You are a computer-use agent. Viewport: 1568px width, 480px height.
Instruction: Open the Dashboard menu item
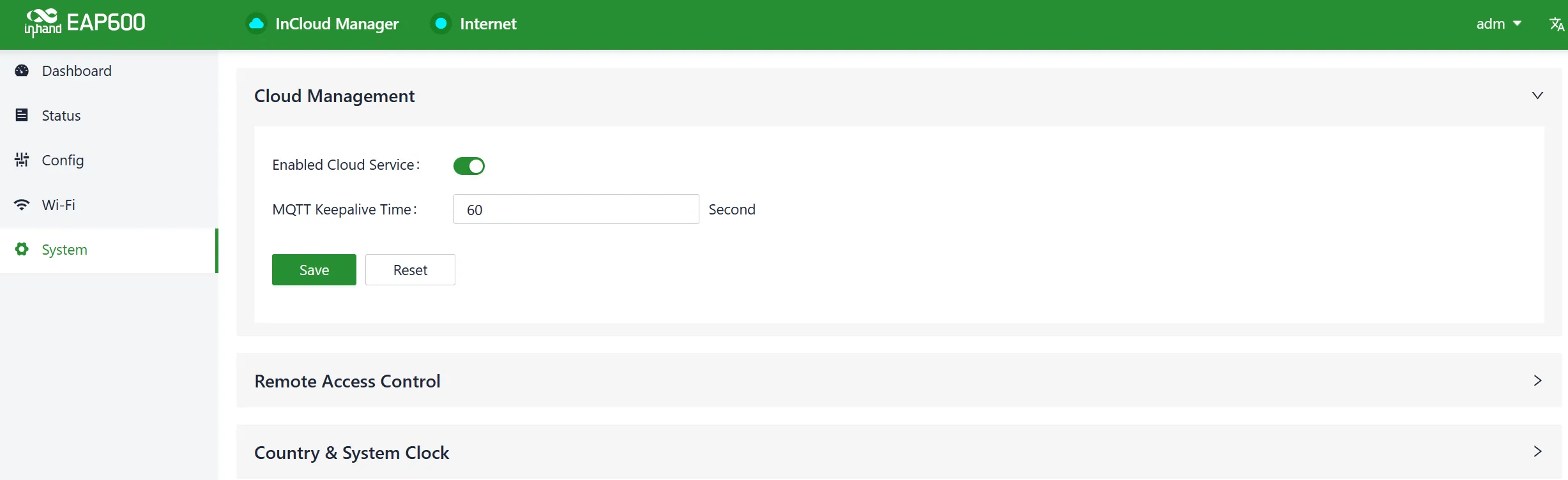click(x=109, y=71)
